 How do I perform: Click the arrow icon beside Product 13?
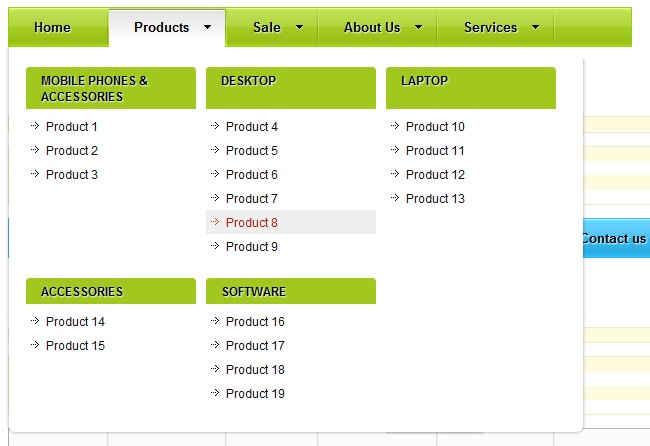pyautogui.click(x=395, y=198)
